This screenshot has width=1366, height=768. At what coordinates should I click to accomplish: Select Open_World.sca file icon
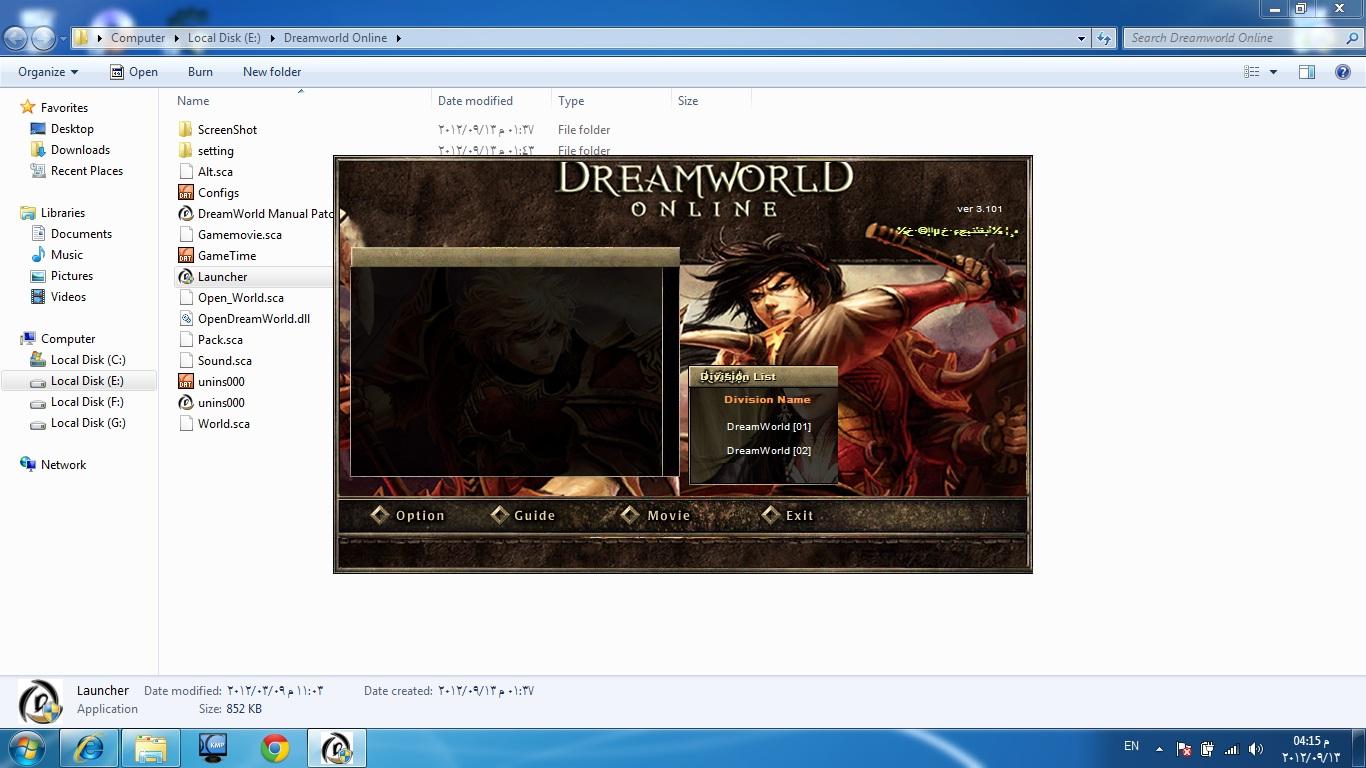pyautogui.click(x=186, y=298)
